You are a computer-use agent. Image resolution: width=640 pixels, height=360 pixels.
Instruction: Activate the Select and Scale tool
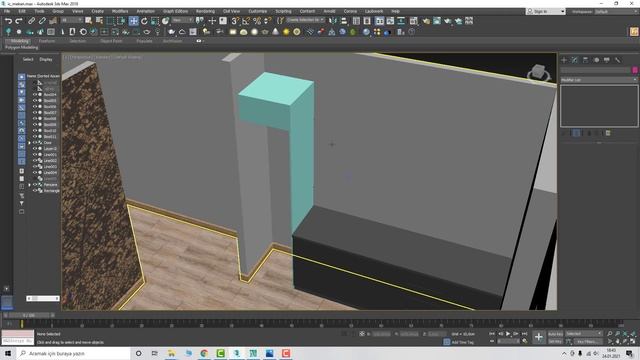[x=155, y=20]
